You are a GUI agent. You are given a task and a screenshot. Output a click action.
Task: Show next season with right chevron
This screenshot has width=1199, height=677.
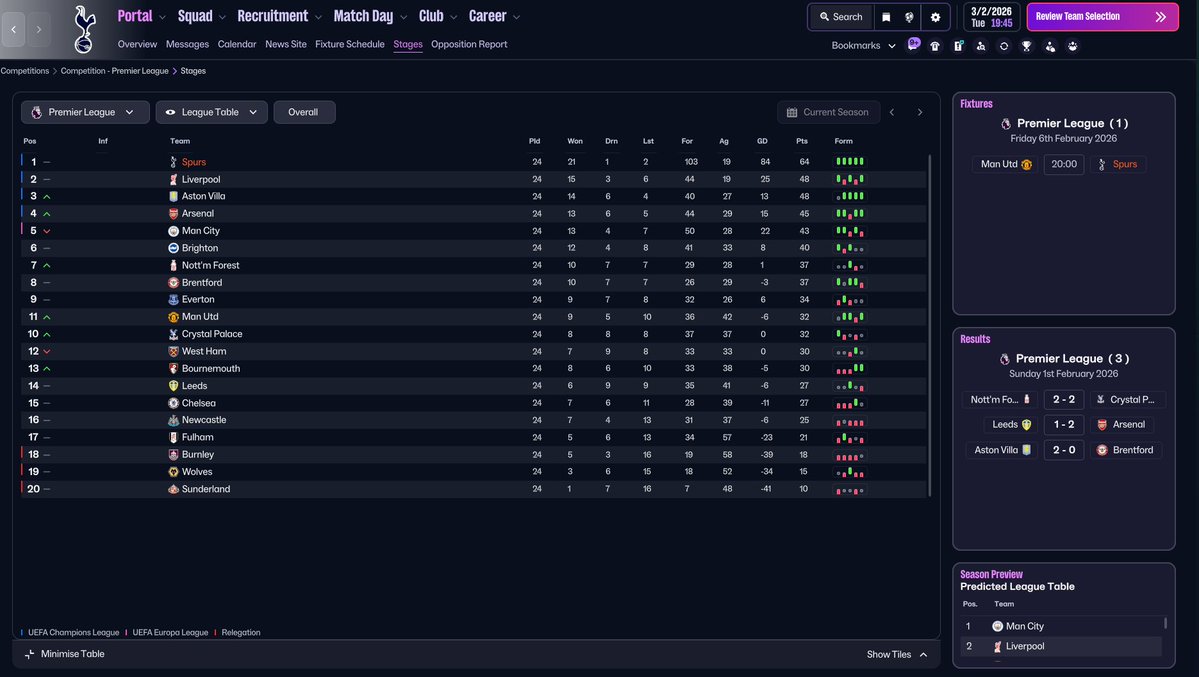(x=920, y=112)
